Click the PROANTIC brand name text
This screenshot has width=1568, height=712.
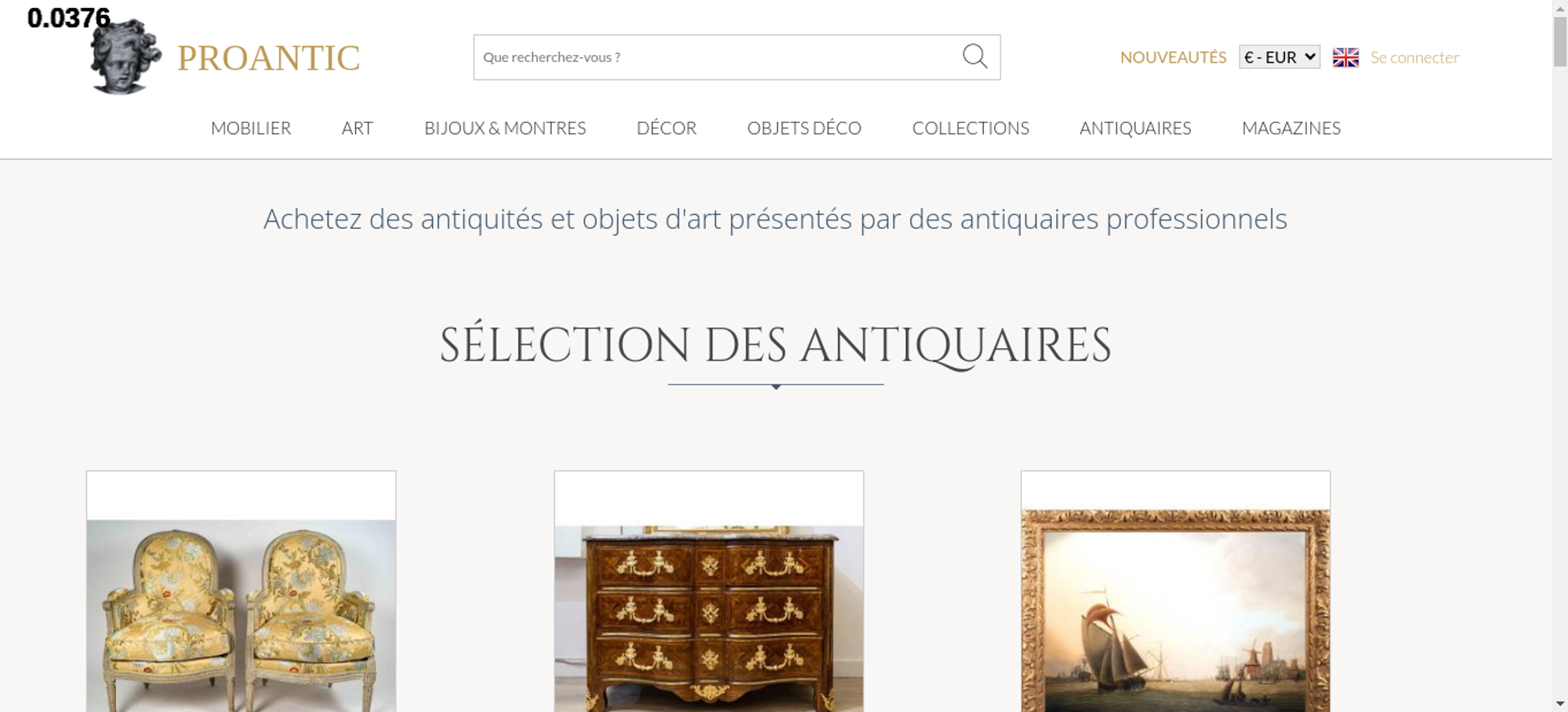(x=268, y=58)
